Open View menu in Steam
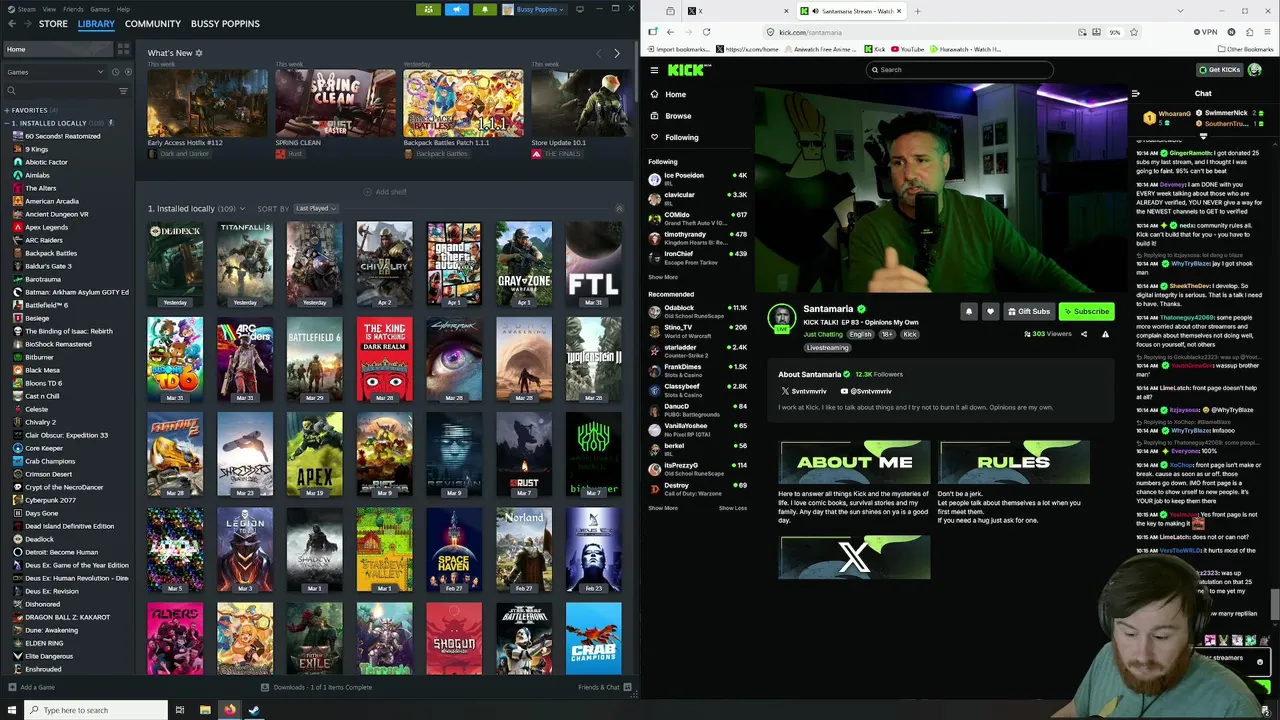The width and height of the screenshot is (1280, 720). [x=49, y=9]
